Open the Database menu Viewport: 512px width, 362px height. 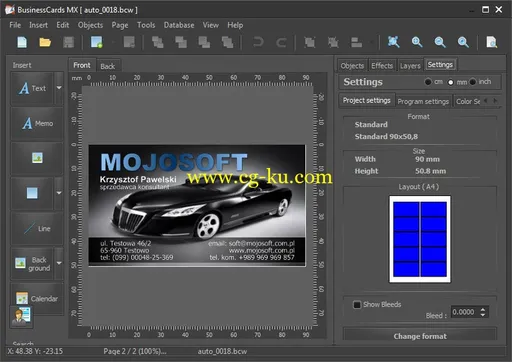tap(179, 25)
